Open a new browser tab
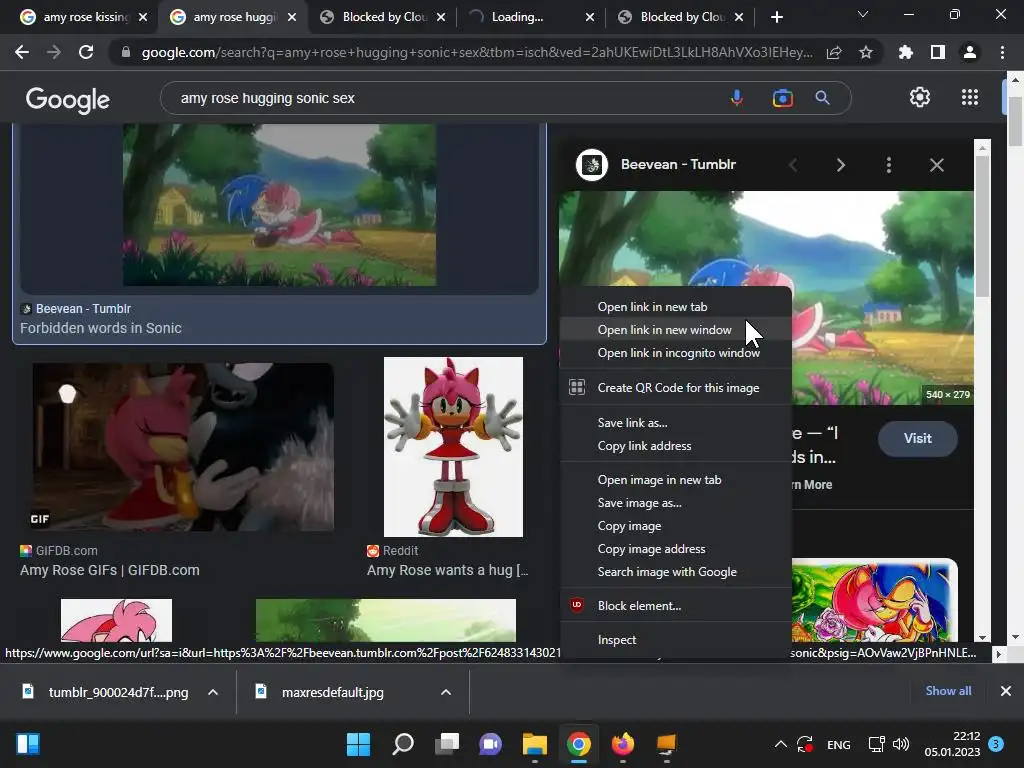The height and width of the screenshot is (768, 1024). [x=776, y=17]
